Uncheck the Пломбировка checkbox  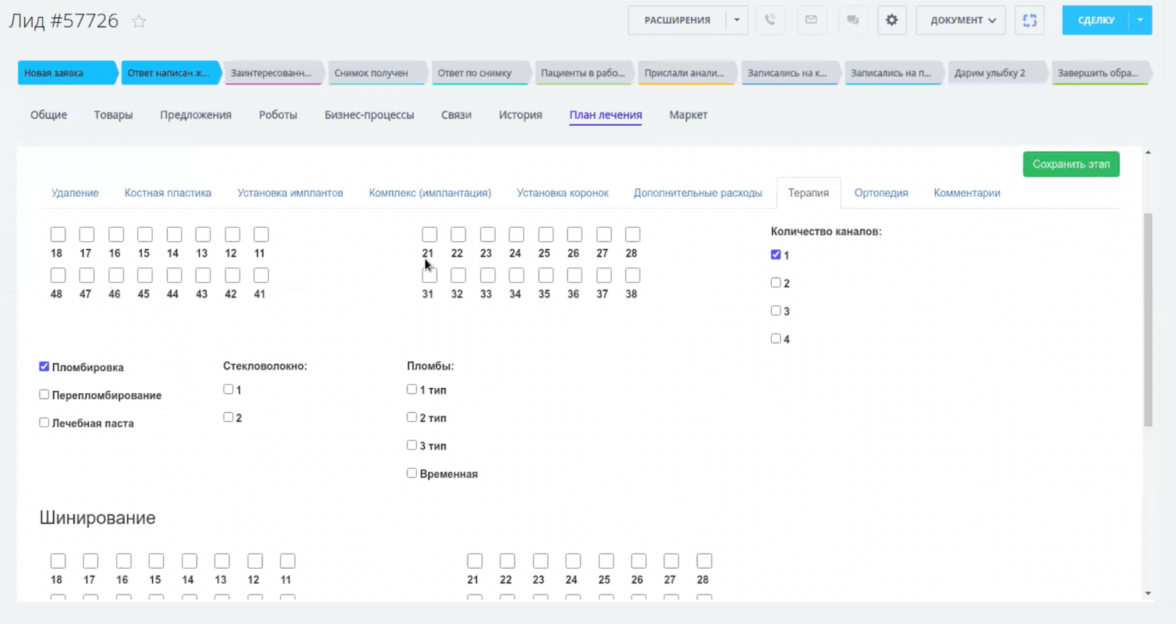(44, 367)
